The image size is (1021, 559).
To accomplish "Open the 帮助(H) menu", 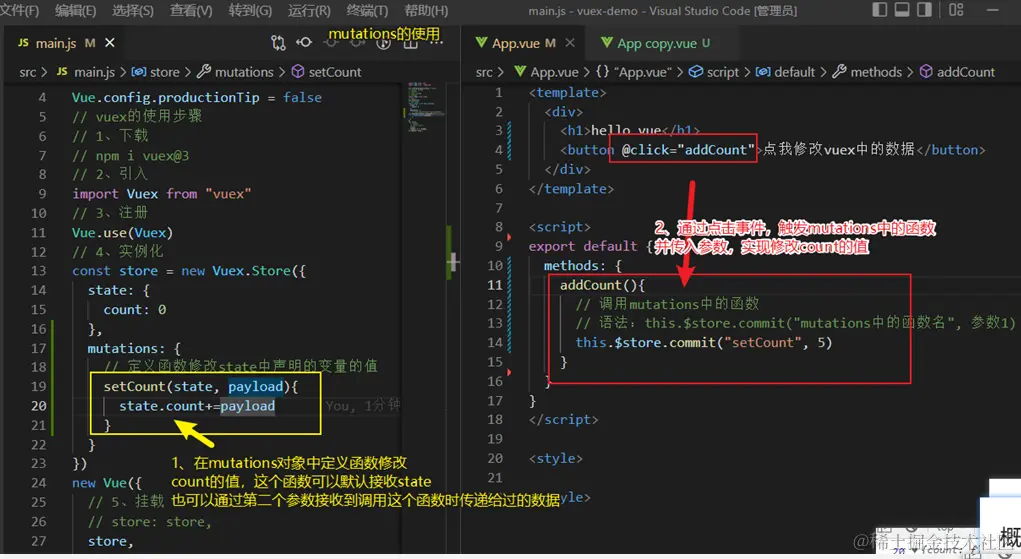I will (426, 10).
